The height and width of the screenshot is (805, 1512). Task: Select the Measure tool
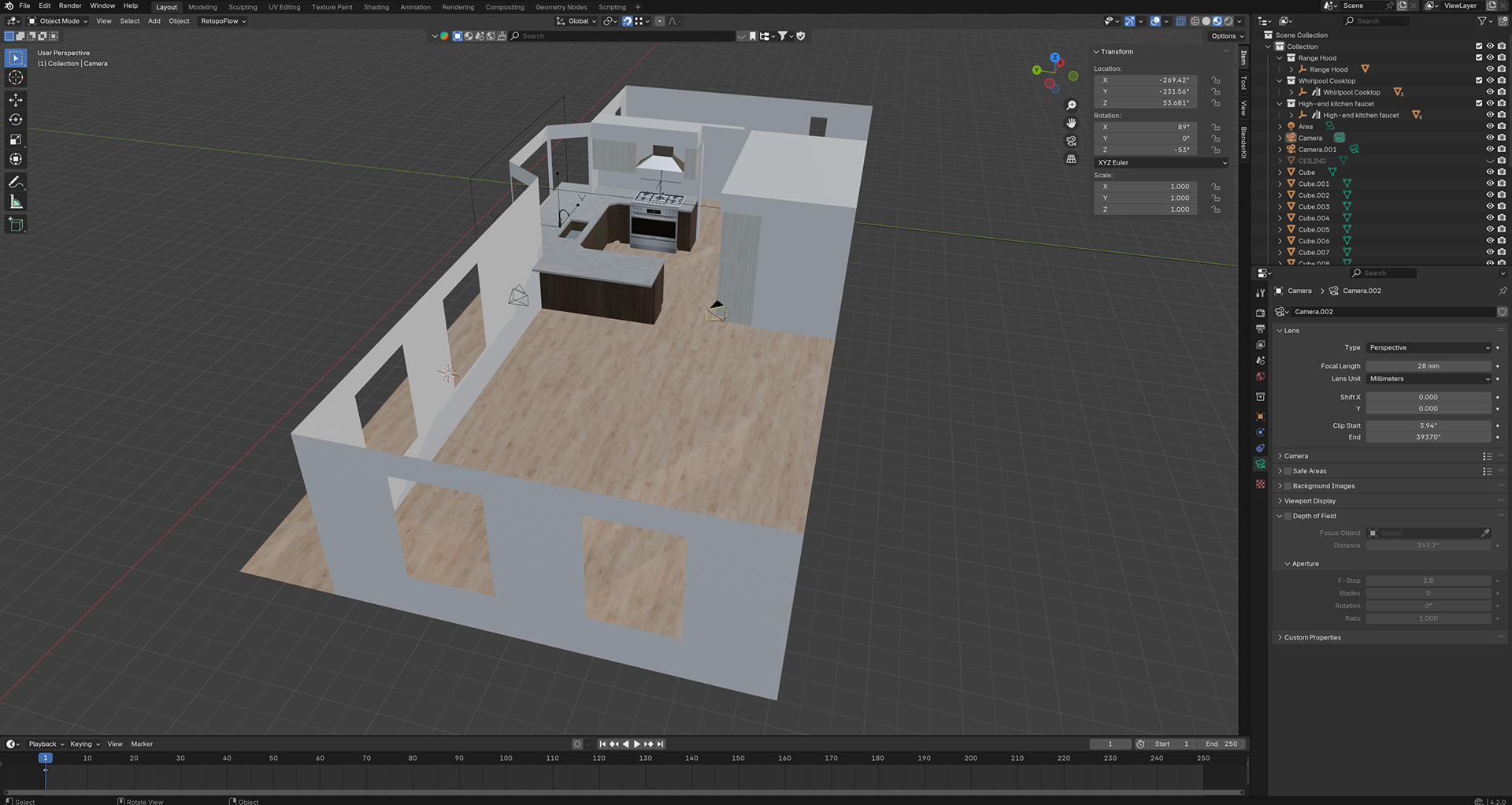click(x=16, y=202)
